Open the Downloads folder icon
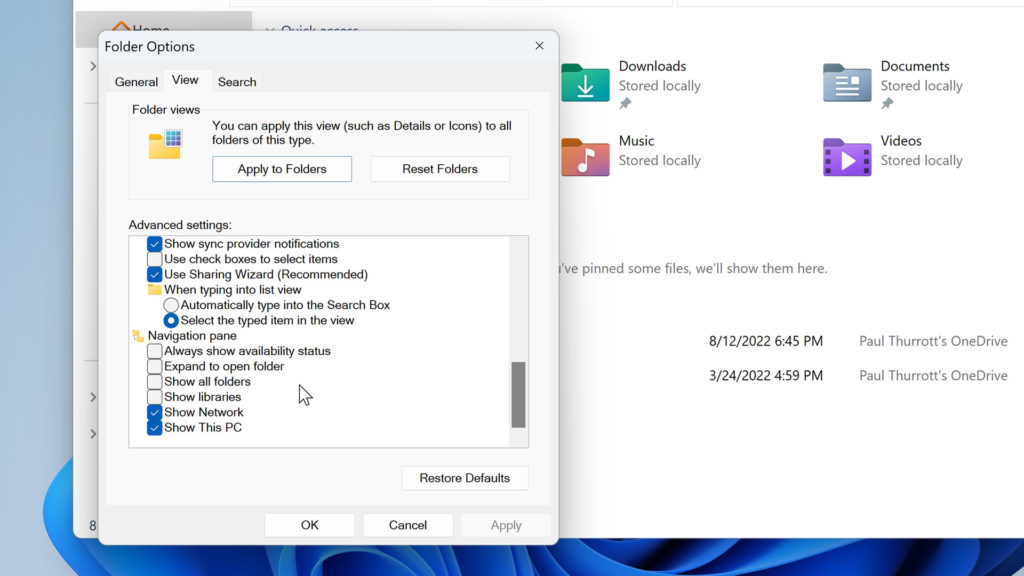 585,83
